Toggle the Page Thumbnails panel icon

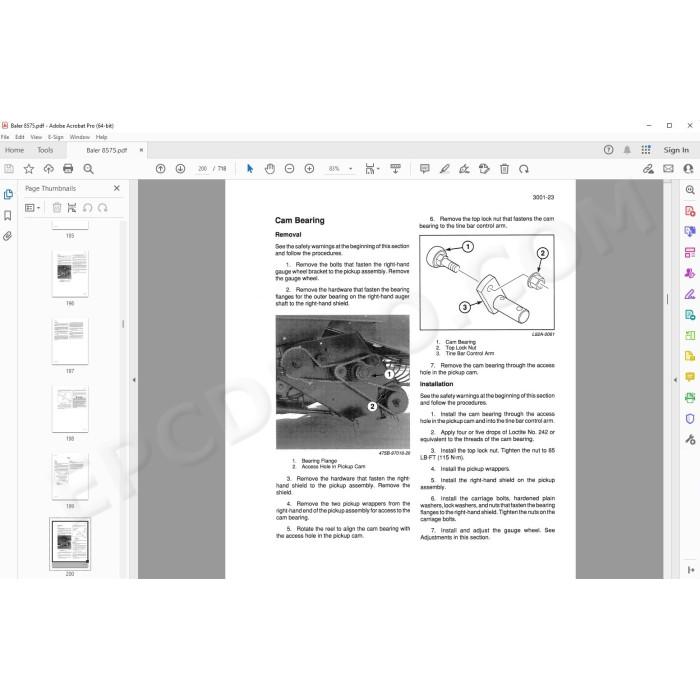8,194
